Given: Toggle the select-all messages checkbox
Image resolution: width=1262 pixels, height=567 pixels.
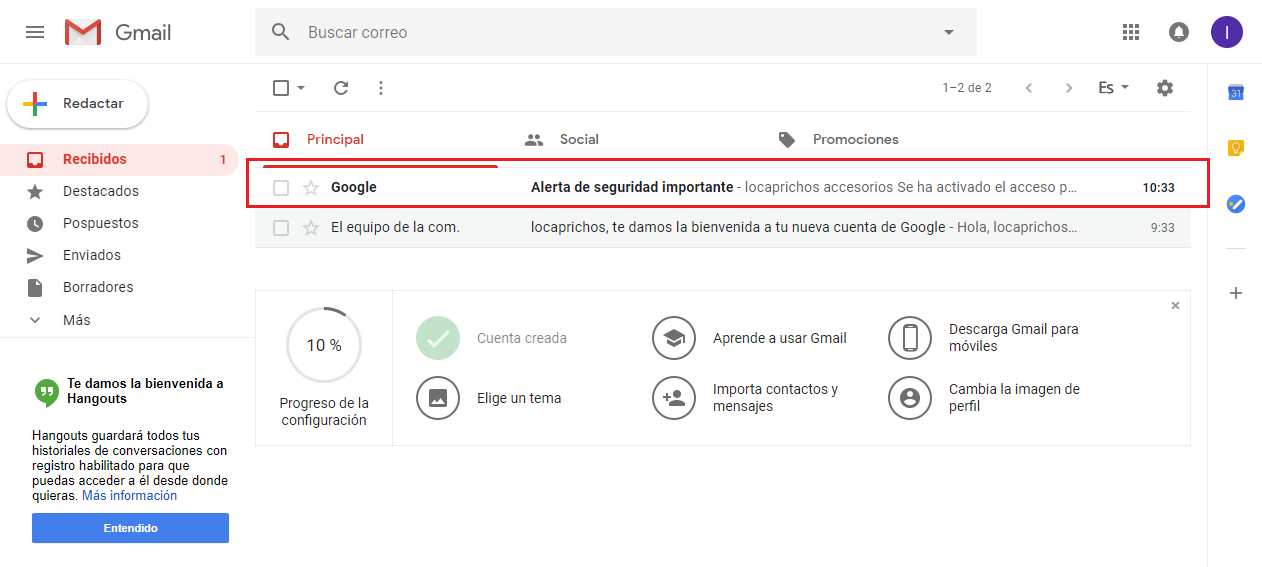Looking at the screenshot, I should coord(281,88).
